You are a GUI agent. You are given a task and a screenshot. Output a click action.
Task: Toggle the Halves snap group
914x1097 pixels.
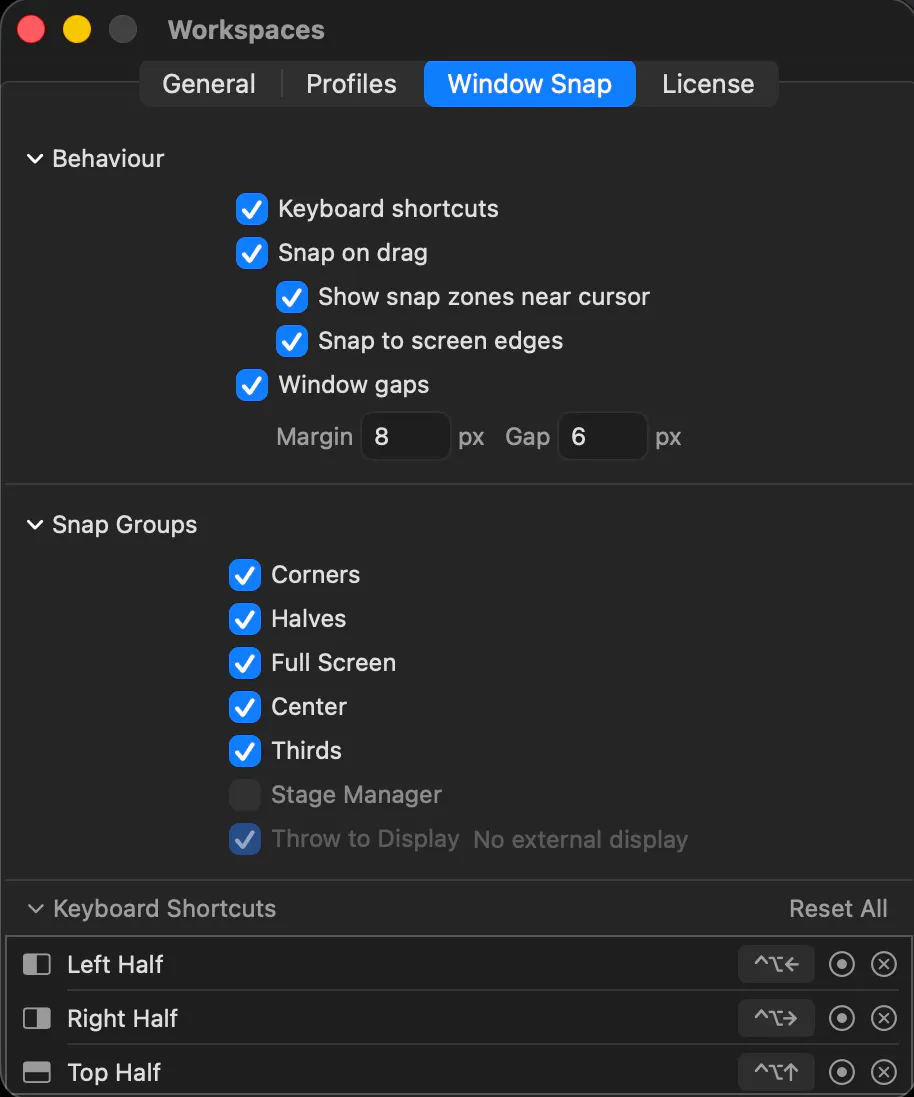pos(245,619)
